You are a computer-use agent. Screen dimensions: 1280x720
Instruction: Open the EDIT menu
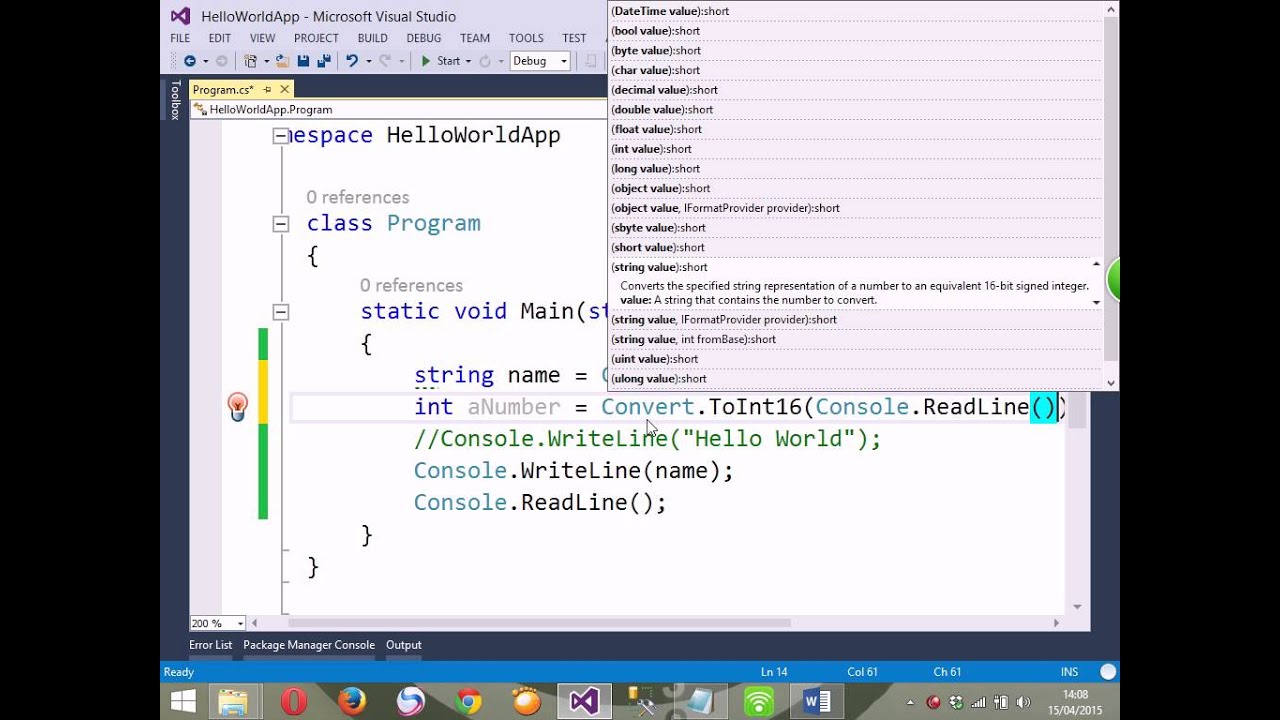click(220, 38)
